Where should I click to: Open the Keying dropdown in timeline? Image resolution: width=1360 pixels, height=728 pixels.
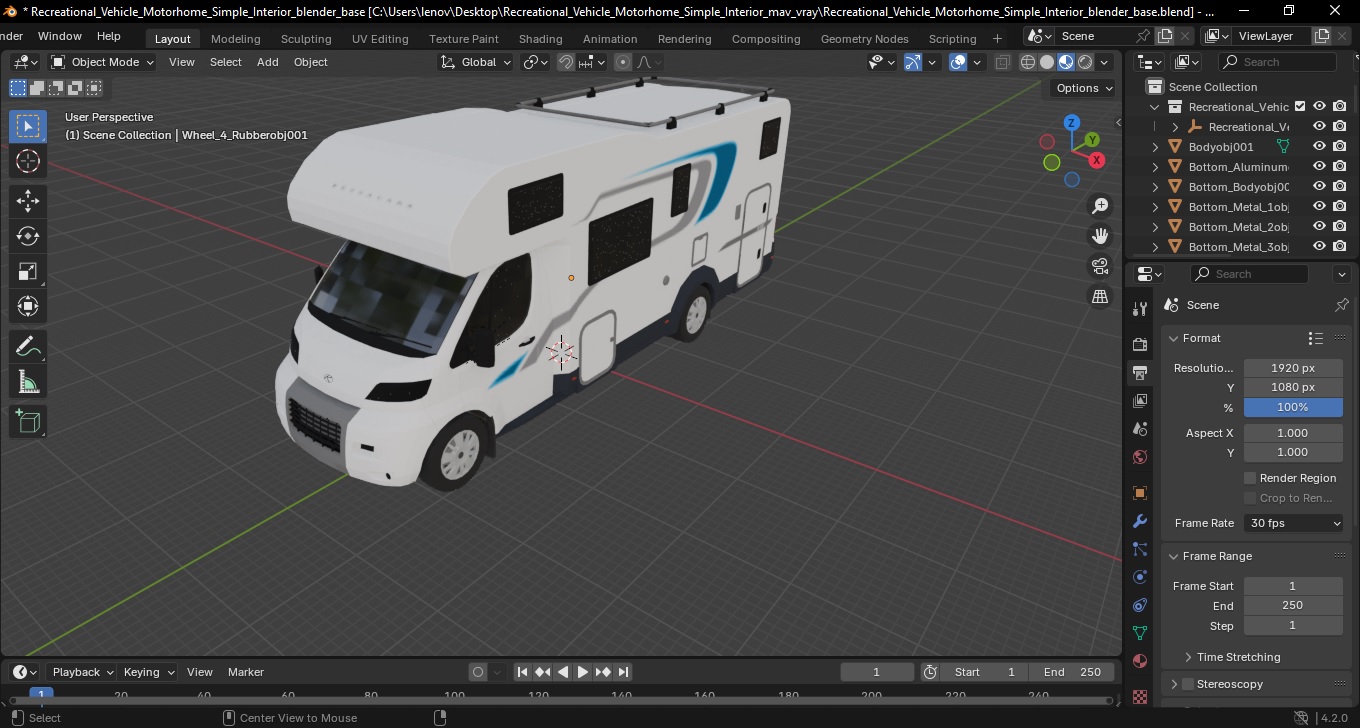[148, 672]
